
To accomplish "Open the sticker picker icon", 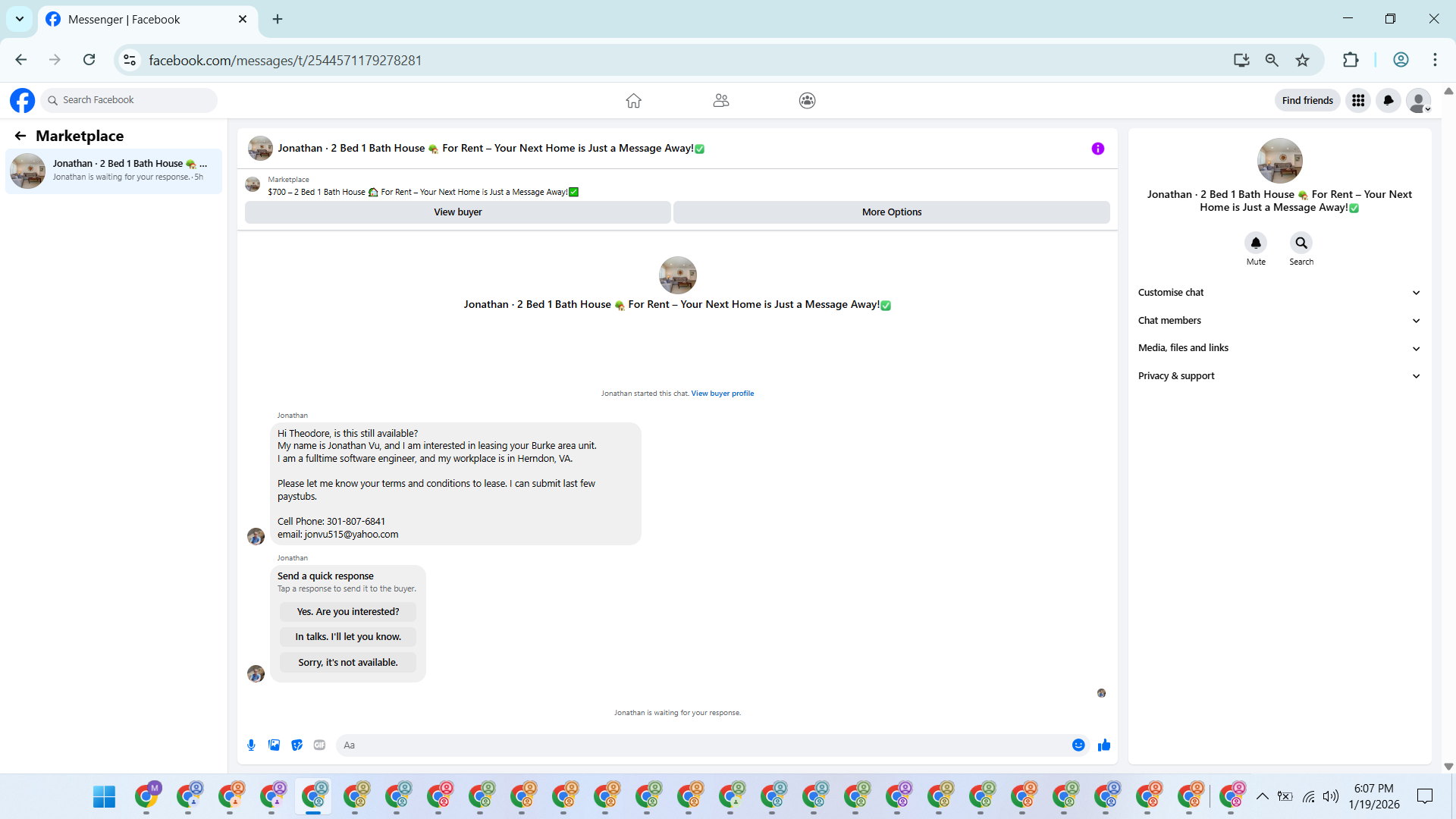I will click(297, 745).
